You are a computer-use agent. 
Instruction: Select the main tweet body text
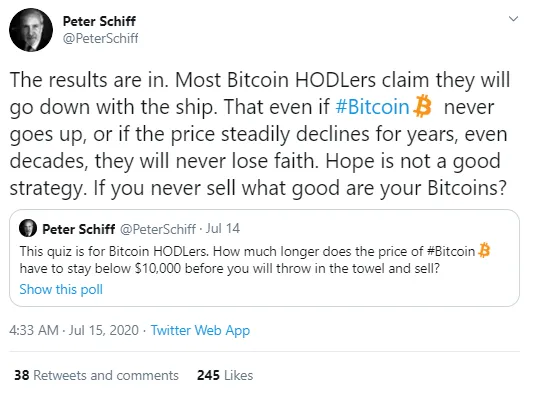click(260, 134)
